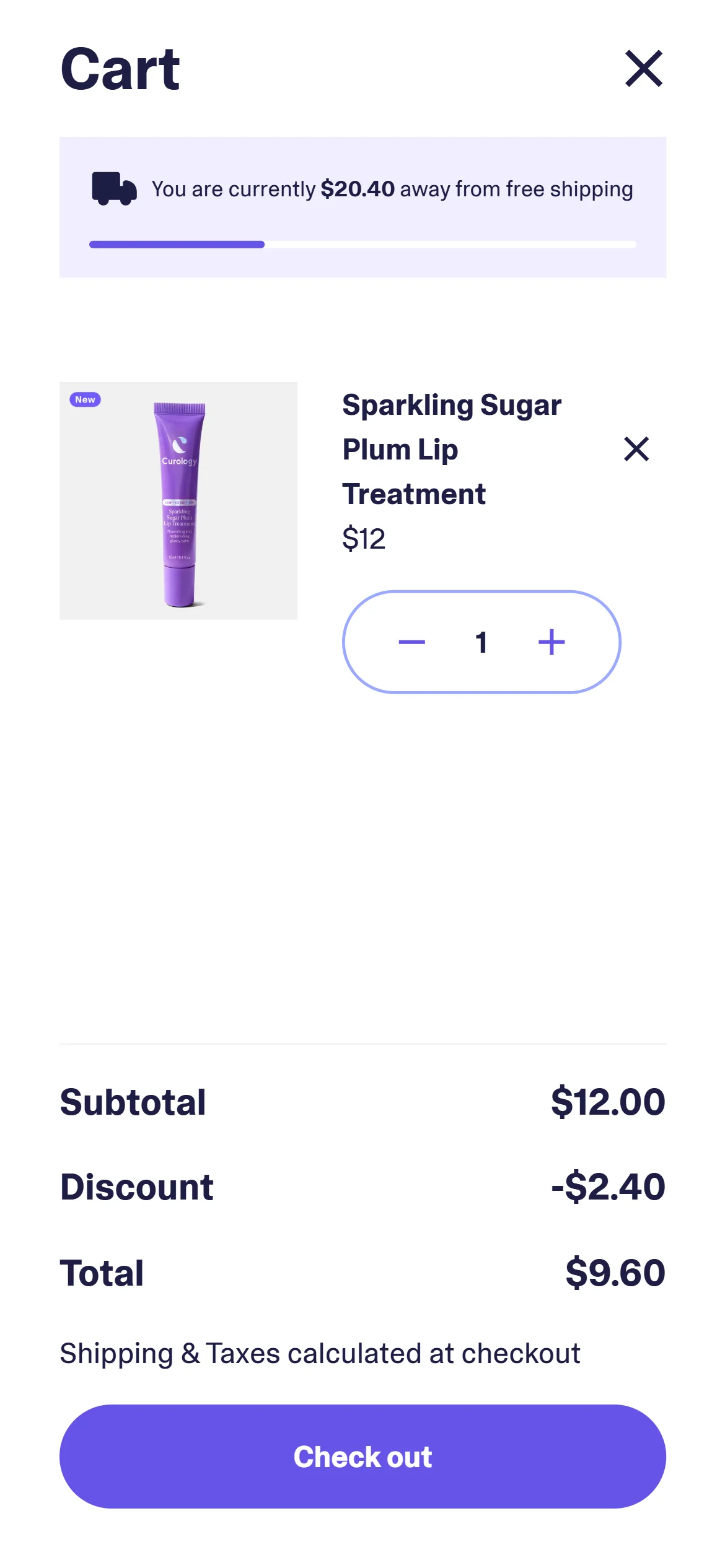This screenshot has height=1568, width=725.
Task: Click the delivery truck icon
Action: (114, 188)
